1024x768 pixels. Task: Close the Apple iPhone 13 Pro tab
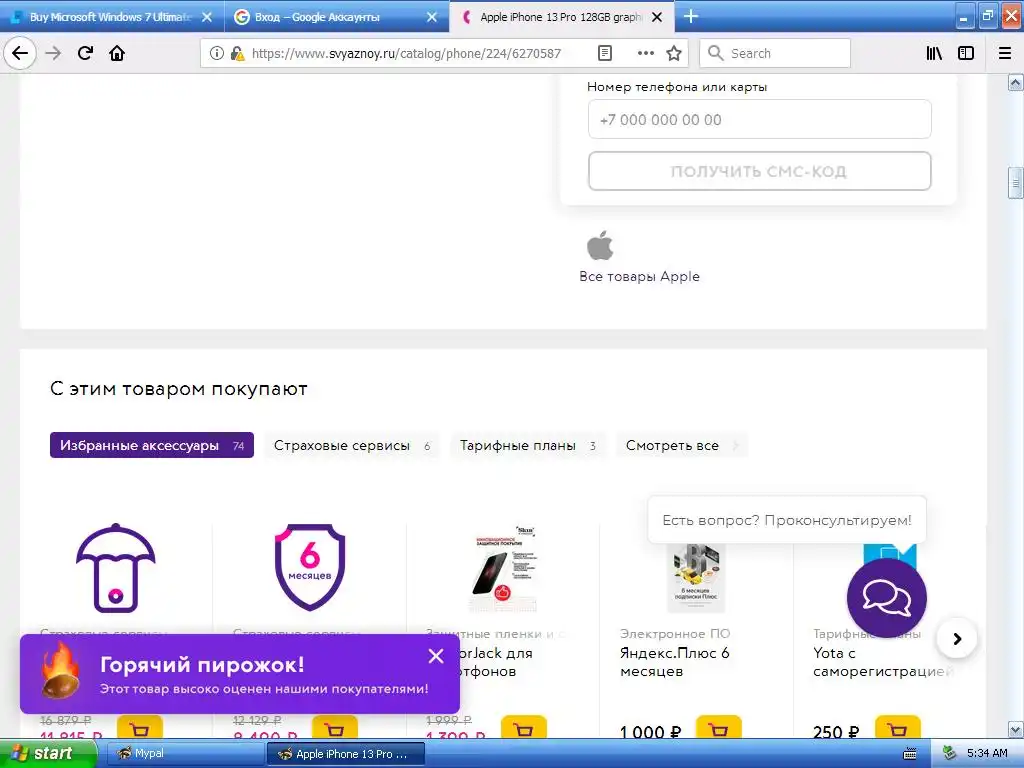coord(657,17)
